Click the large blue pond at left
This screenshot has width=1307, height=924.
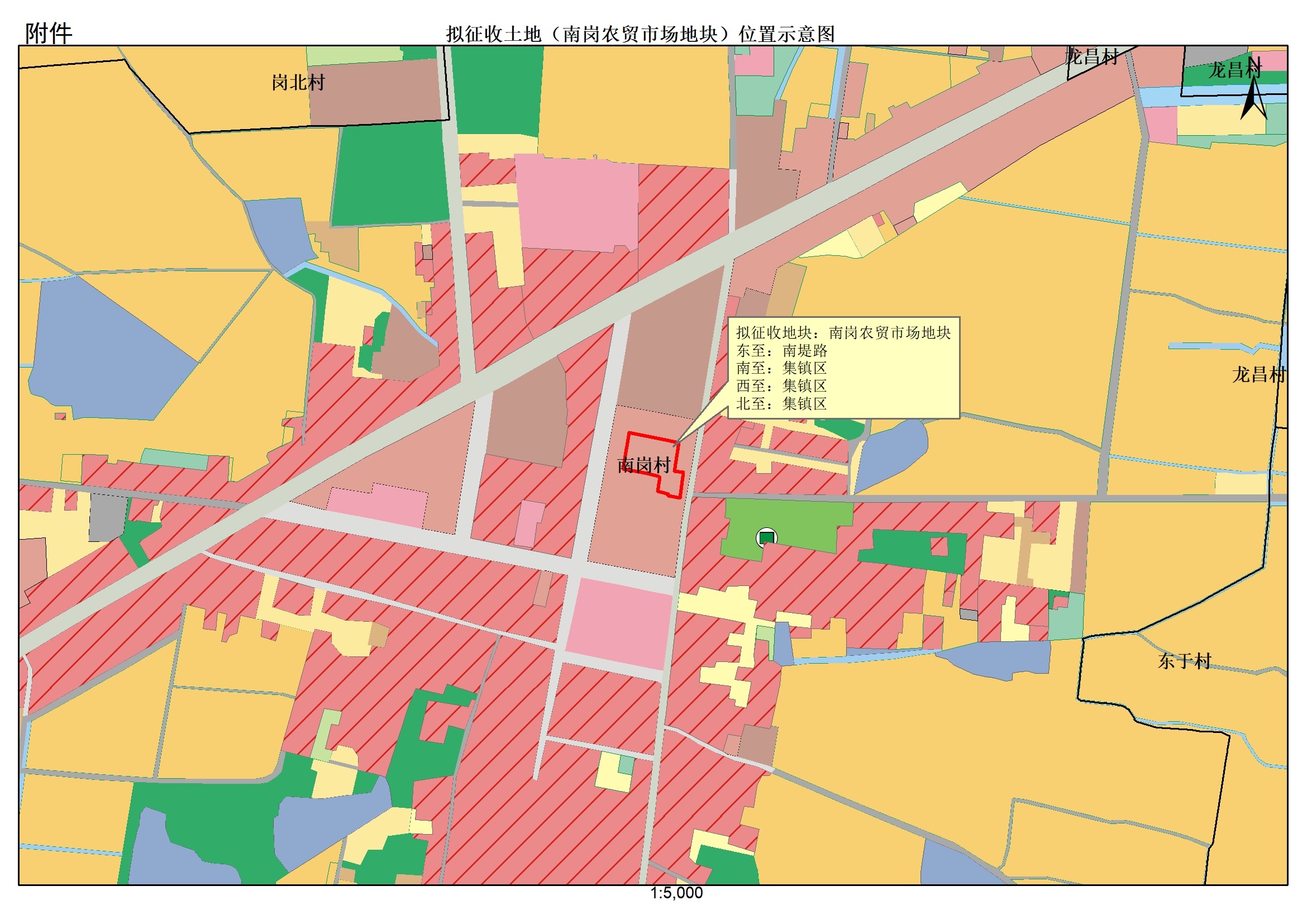[x=102, y=353]
